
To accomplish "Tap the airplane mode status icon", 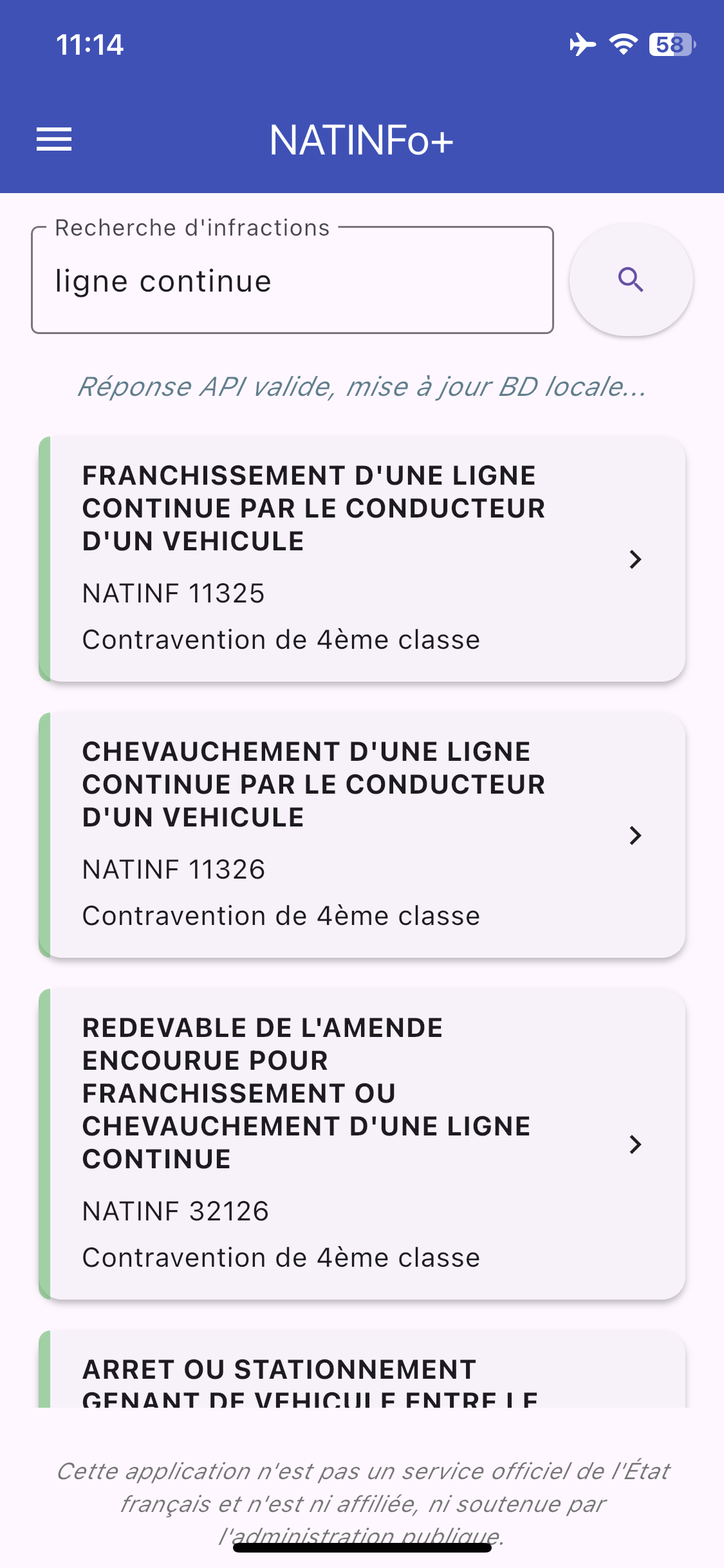I will (582, 44).
